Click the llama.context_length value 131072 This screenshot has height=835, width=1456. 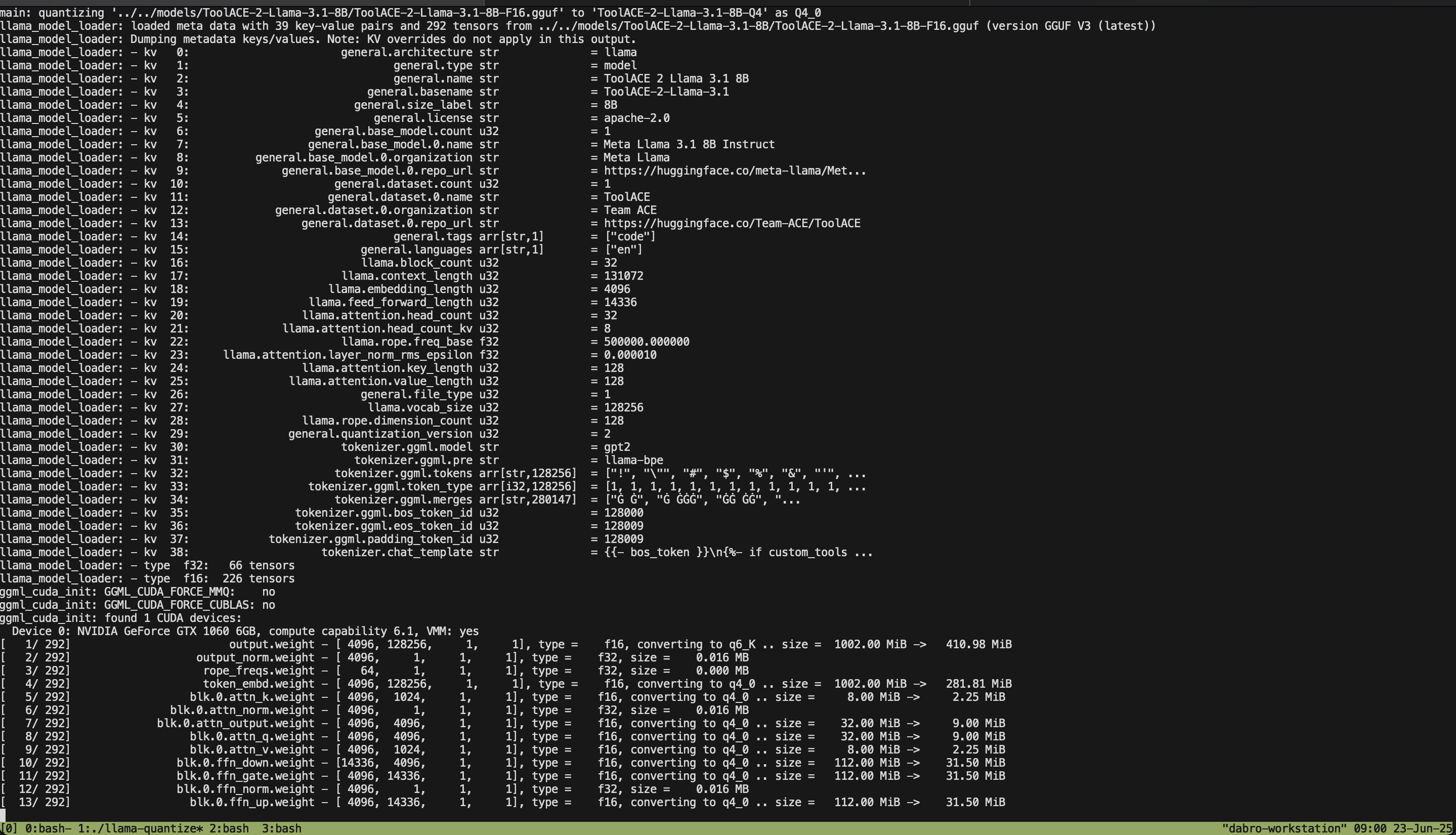(x=623, y=275)
